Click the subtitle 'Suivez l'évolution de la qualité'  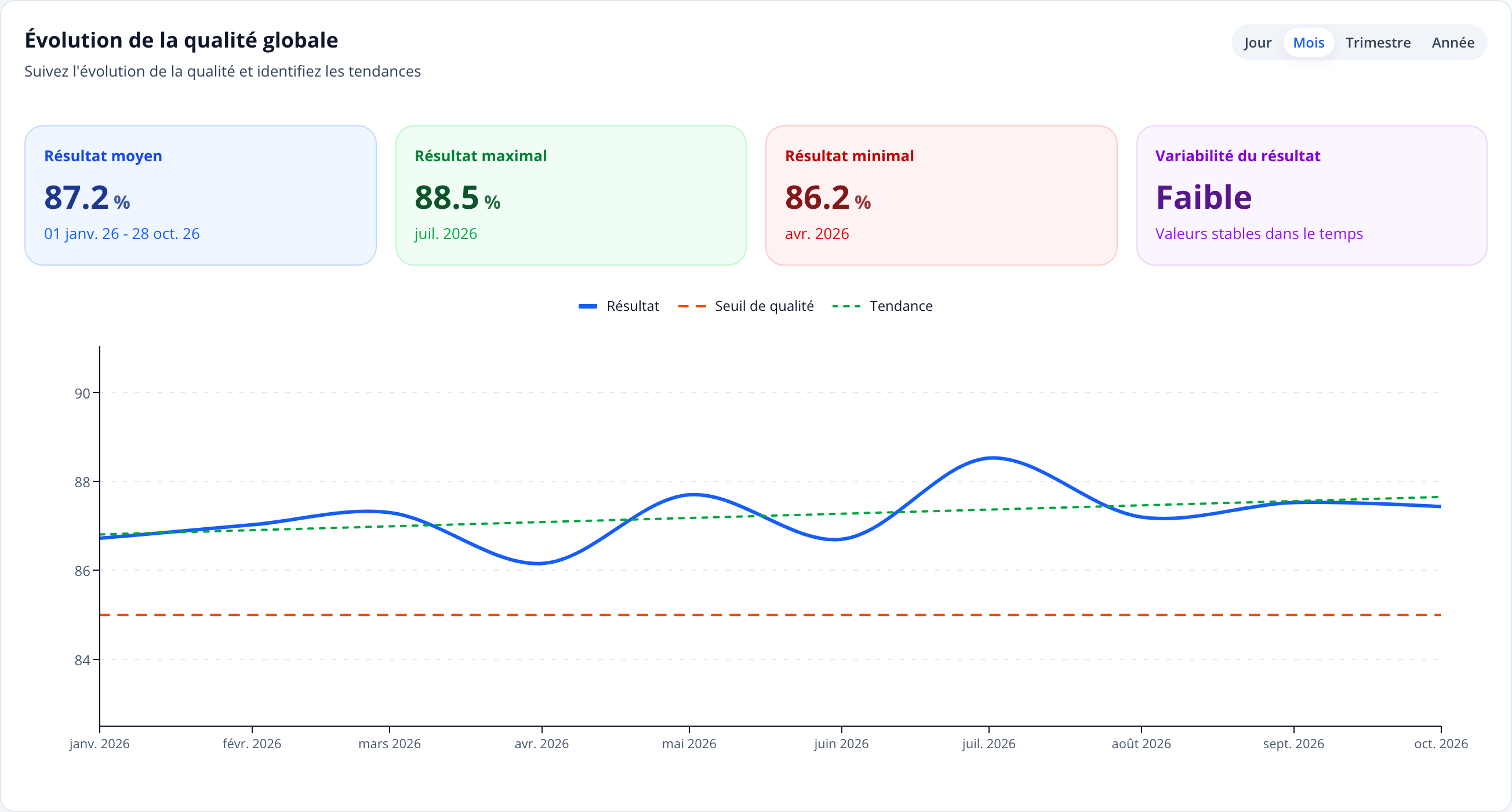[x=223, y=71]
